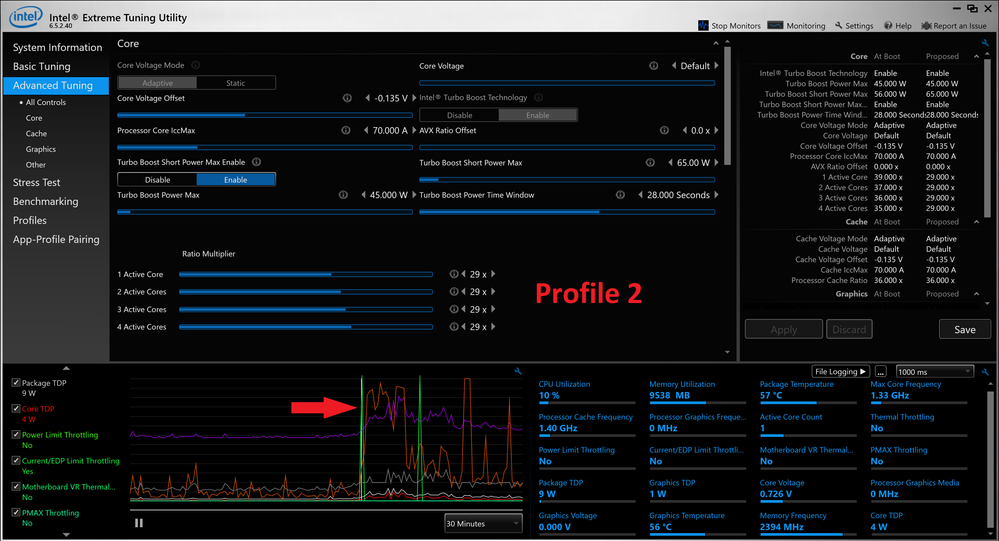Set Core Voltage Mode to Static
Screen dimensions: 999x541
click(x=236, y=83)
